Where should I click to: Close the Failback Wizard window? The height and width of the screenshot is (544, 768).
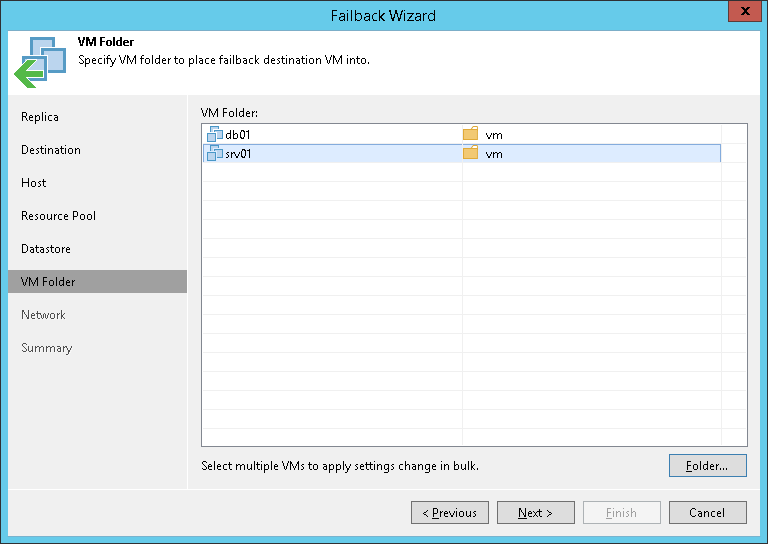[745, 11]
